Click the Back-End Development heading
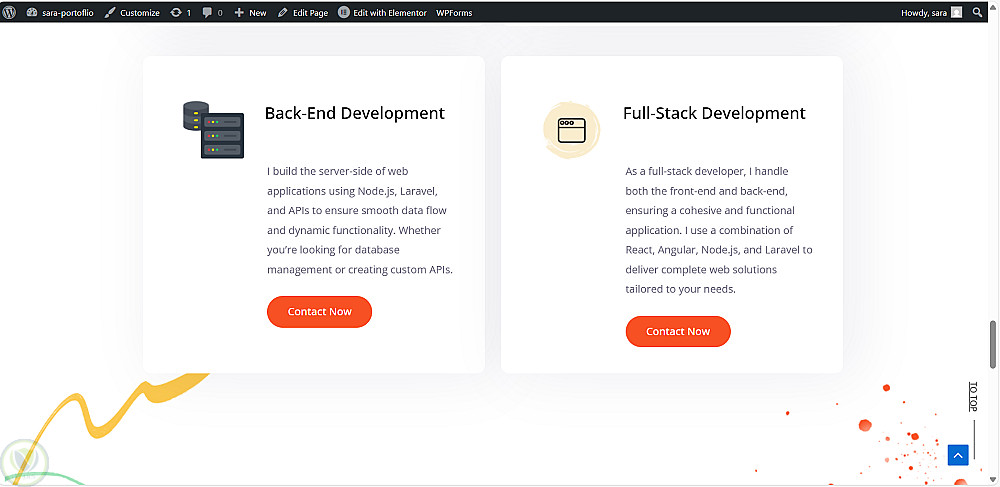The image size is (1000, 487). coord(354,113)
